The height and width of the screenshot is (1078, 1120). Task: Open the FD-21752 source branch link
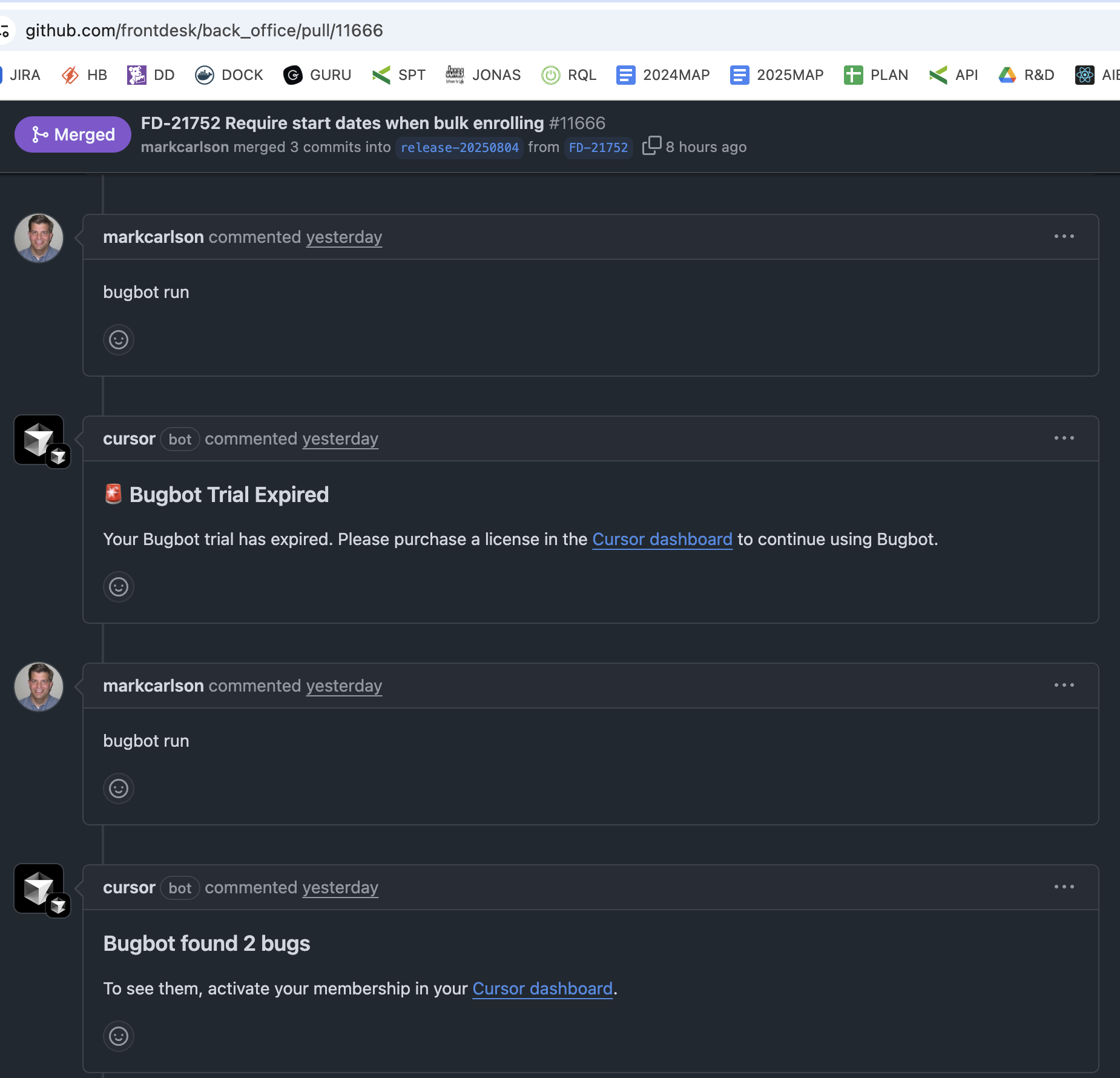point(598,148)
